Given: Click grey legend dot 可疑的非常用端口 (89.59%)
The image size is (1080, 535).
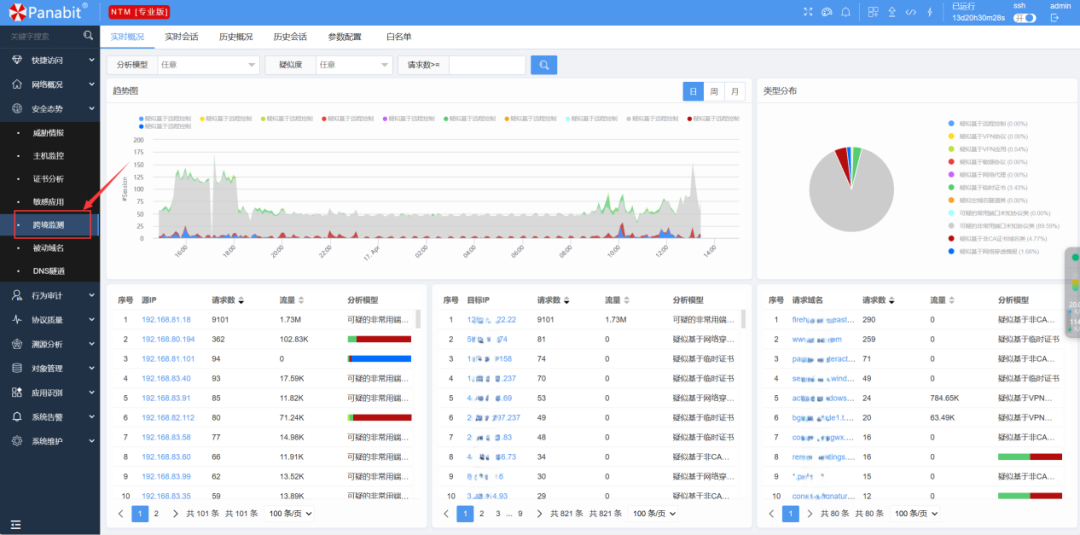Looking at the screenshot, I should [952, 226].
